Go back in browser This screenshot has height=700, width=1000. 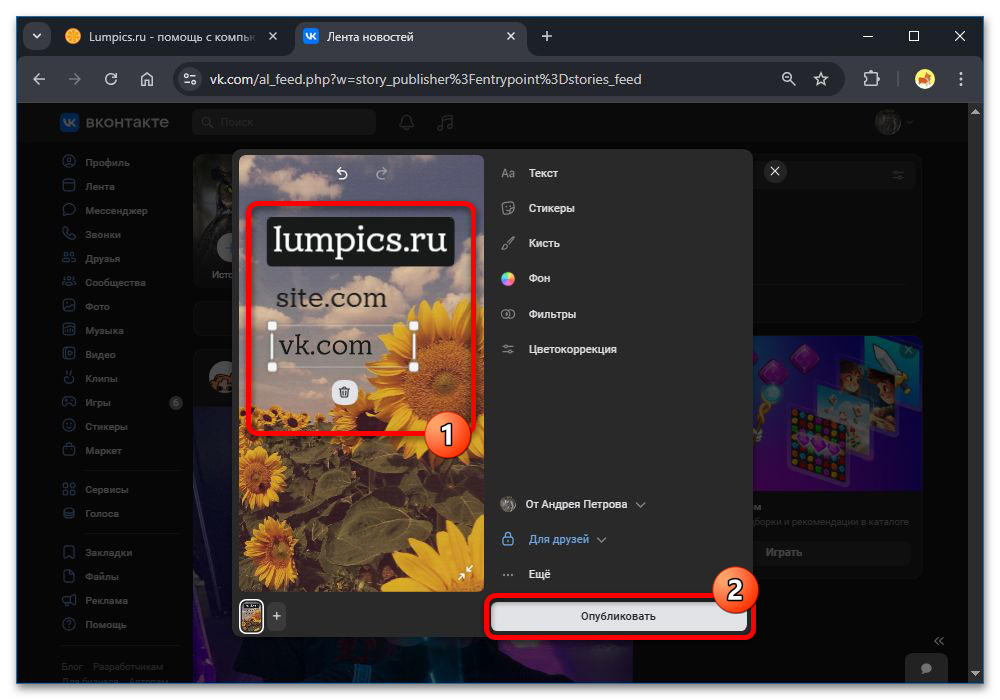(40, 79)
